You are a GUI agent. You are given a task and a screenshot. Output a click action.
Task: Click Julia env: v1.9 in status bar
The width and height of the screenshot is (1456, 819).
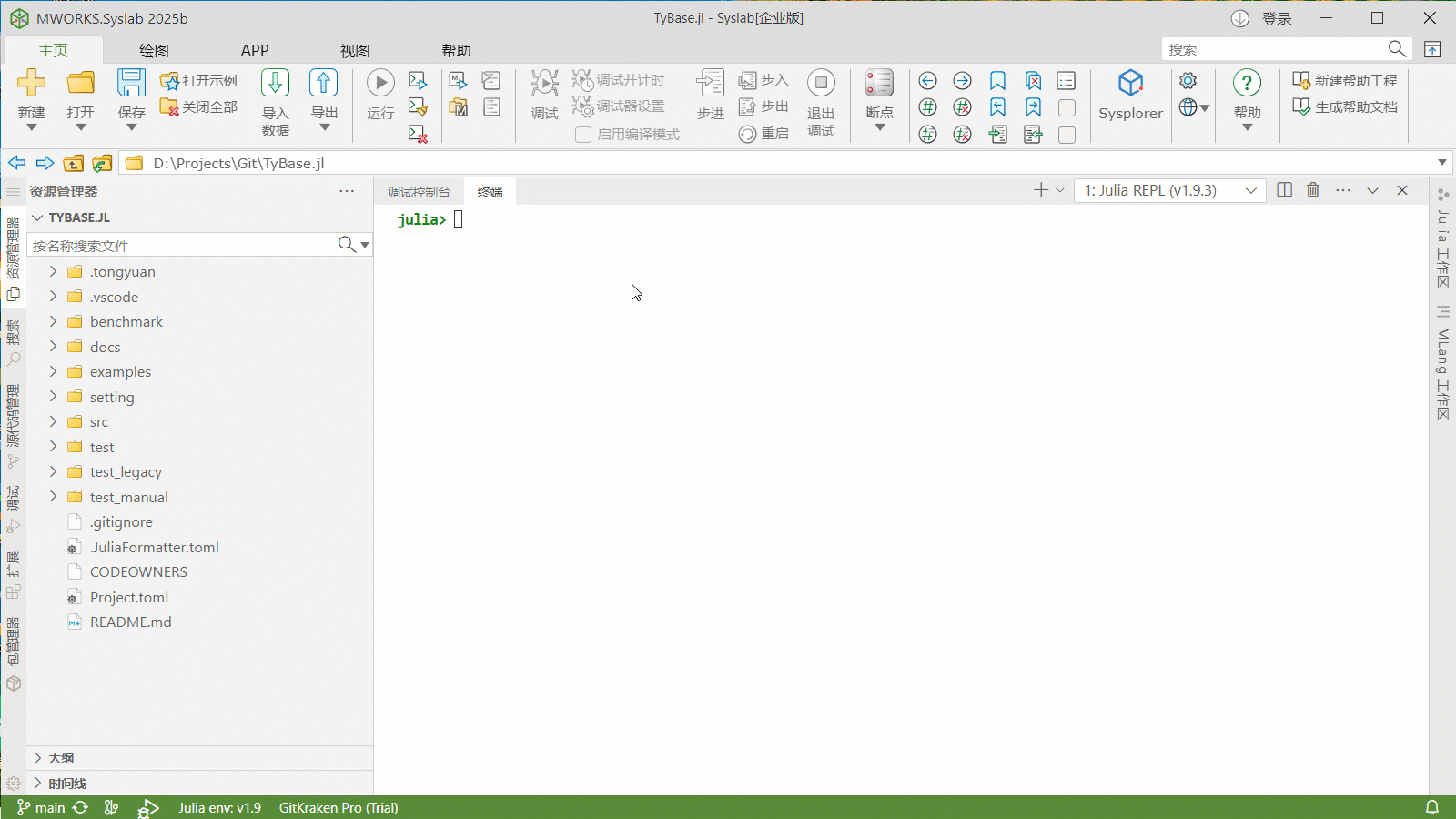click(219, 807)
